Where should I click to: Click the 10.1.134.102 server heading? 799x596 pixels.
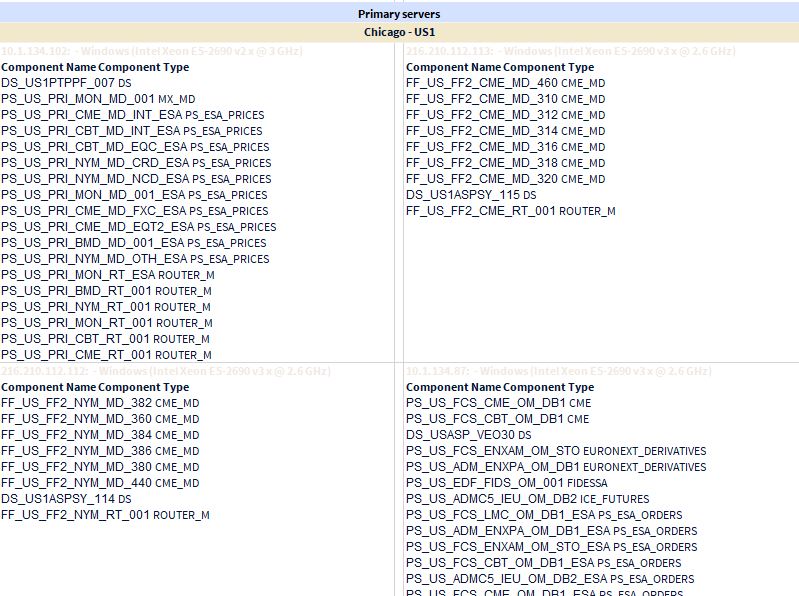pos(152,51)
